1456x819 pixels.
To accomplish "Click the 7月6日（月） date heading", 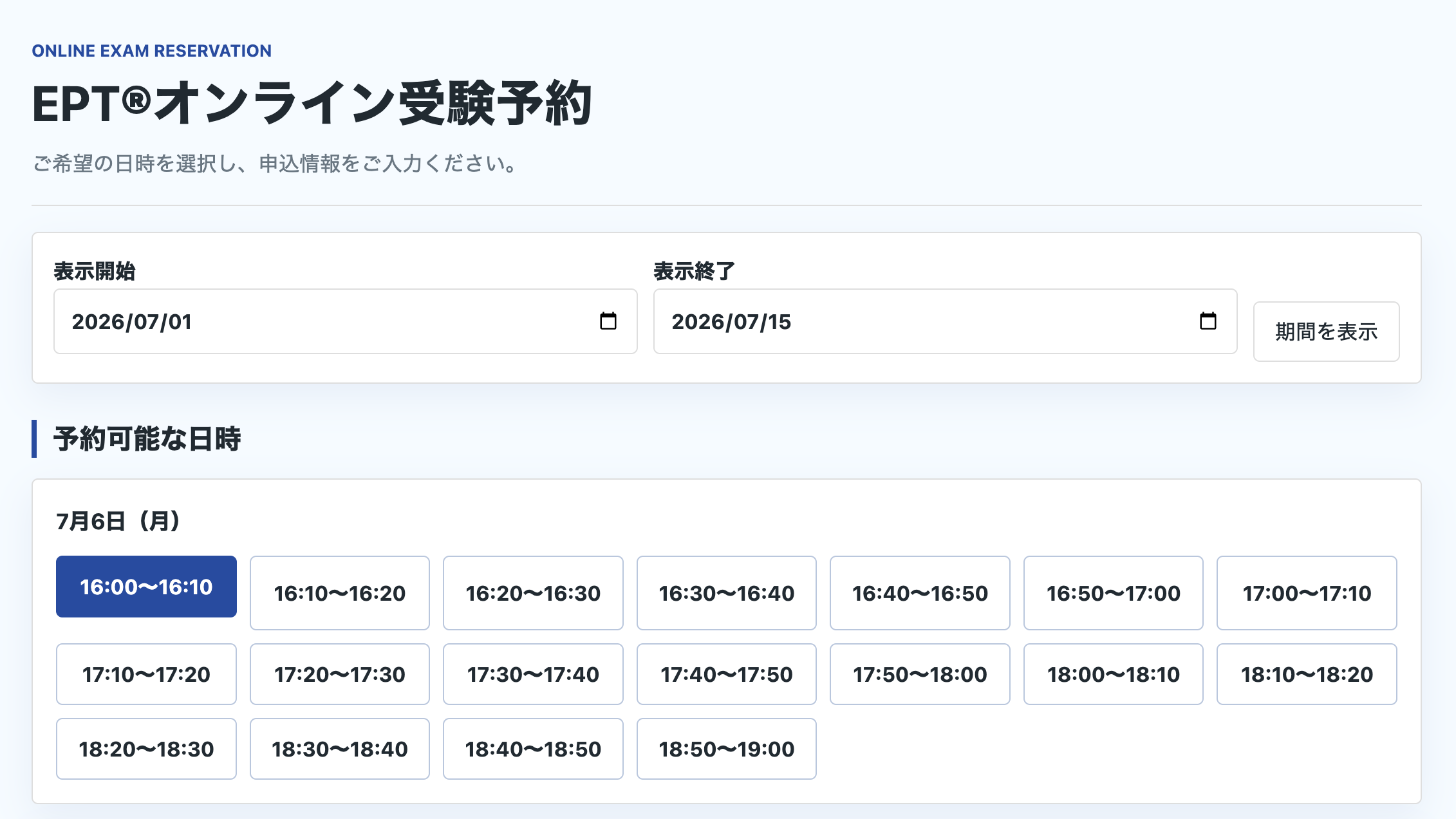I will [x=118, y=521].
